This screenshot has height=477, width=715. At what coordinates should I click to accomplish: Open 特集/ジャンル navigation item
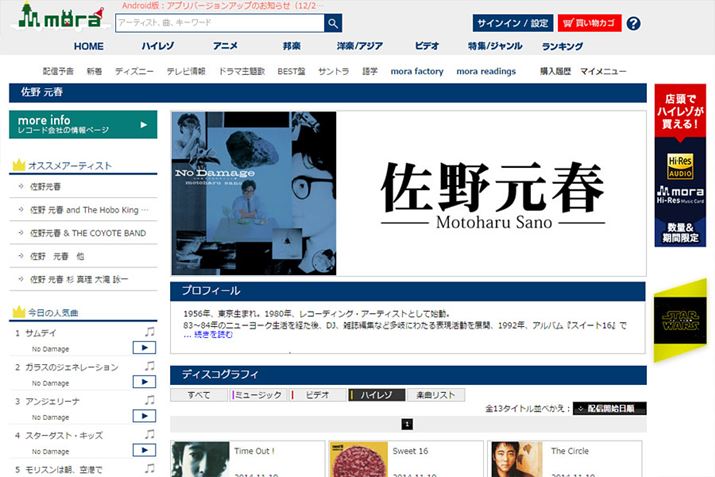coord(495,46)
